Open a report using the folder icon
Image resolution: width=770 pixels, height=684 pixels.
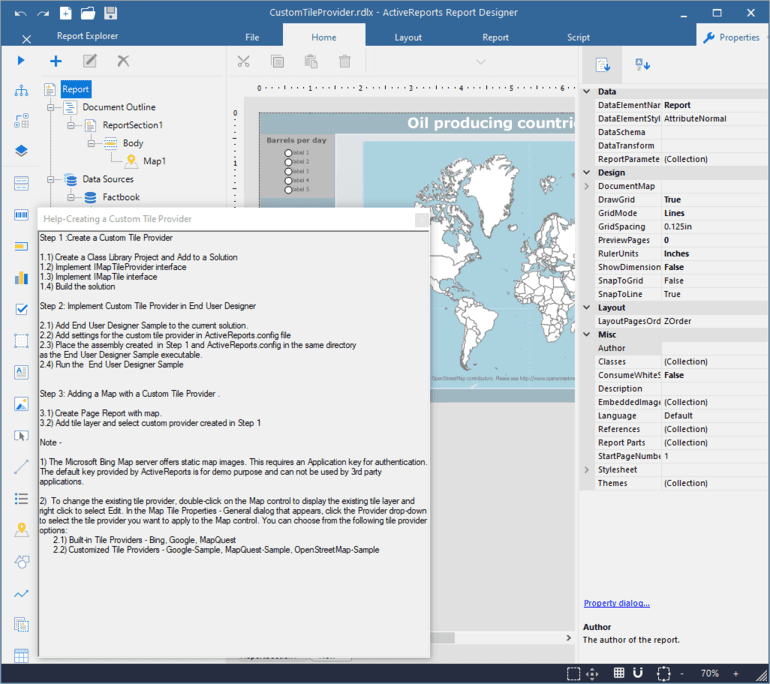click(88, 13)
